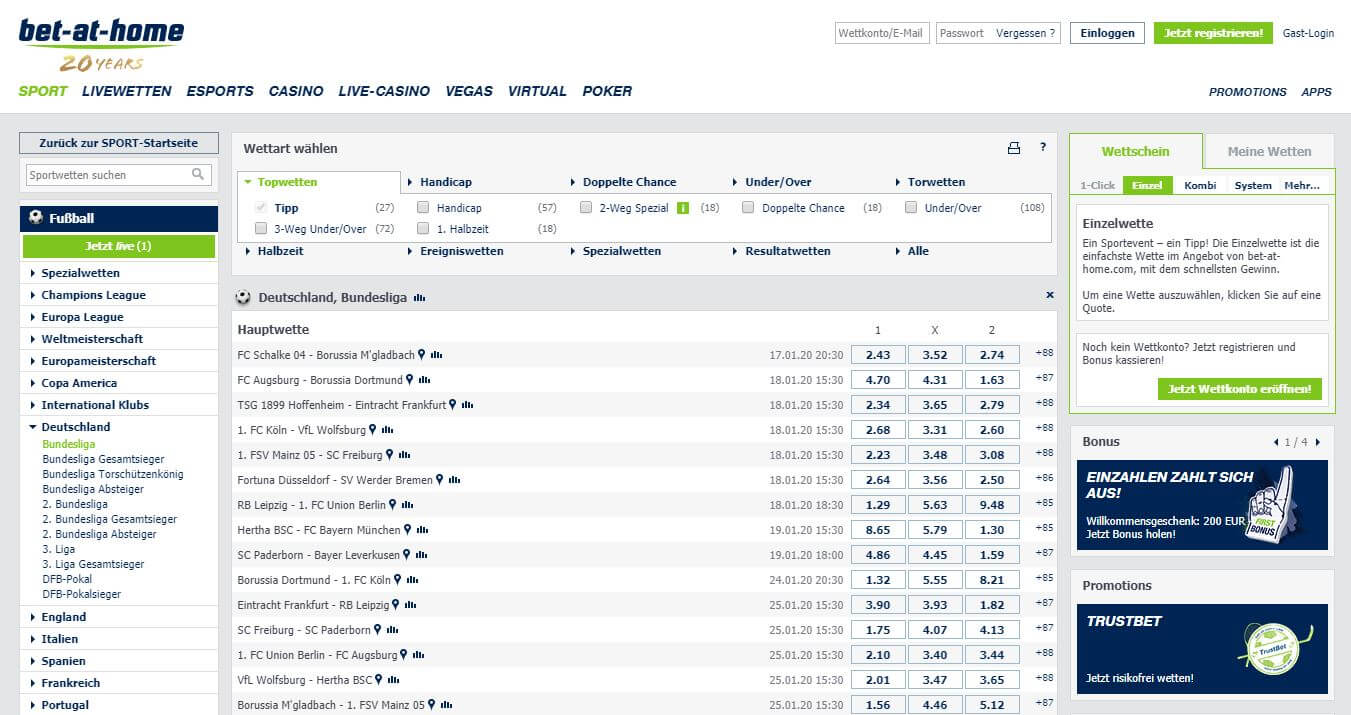
Task: Show +88 more bets for FC Schalke 04 match
Action: pyautogui.click(x=1044, y=353)
